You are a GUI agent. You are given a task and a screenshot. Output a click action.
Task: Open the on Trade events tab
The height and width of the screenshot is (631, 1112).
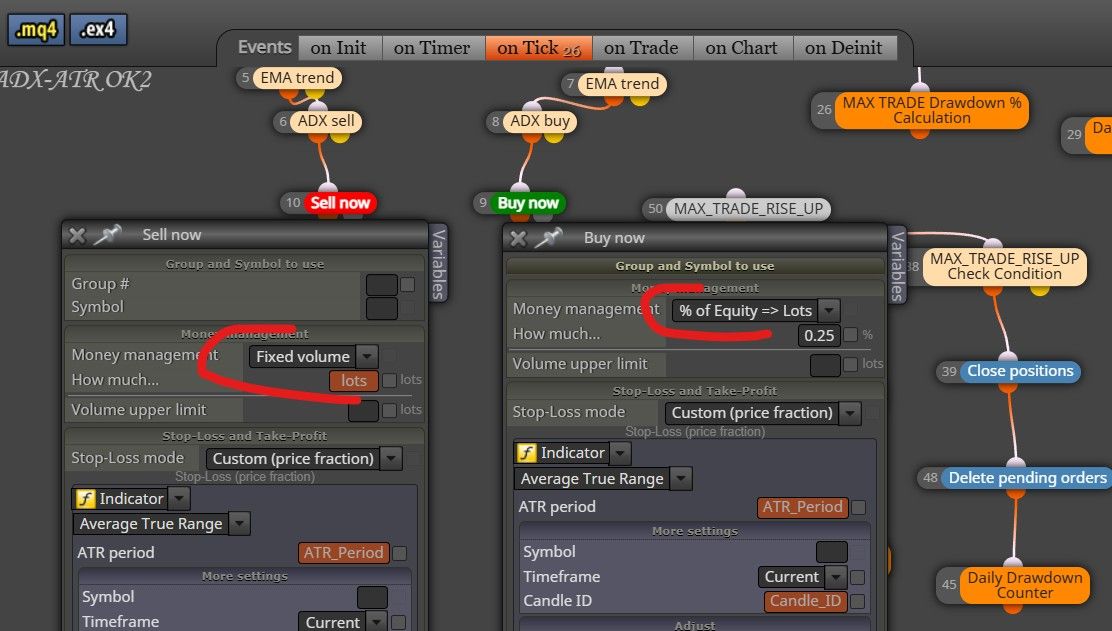(641, 48)
